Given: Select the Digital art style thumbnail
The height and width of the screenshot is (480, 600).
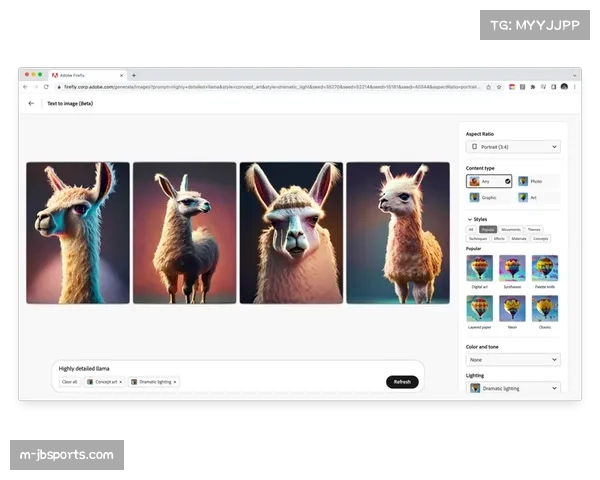Looking at the screenshot, I should pos(479,268).
